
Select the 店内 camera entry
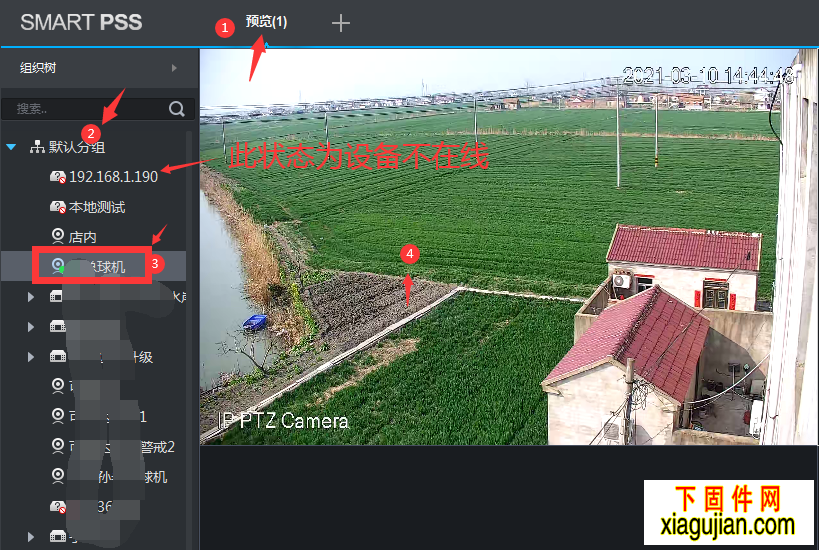[83, 237]
